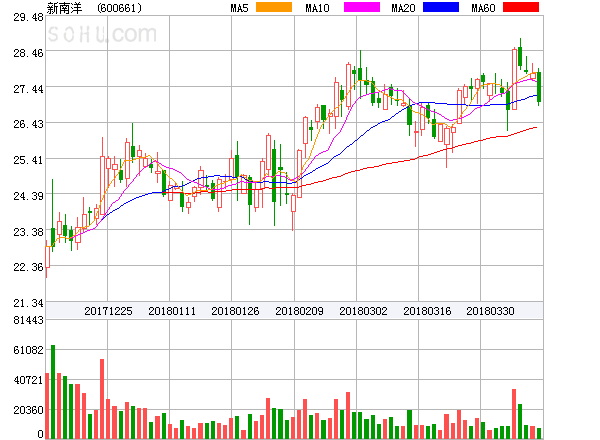The width and height of the screenshot is (600, 440).
Task: Click the orange MA5 legend swatch
Action: 274,7
